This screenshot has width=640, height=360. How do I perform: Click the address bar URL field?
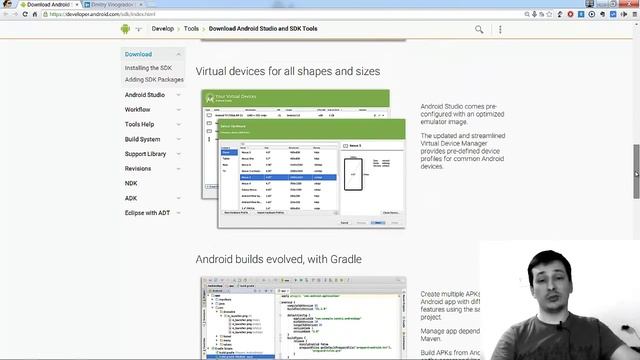pos(282,14)
